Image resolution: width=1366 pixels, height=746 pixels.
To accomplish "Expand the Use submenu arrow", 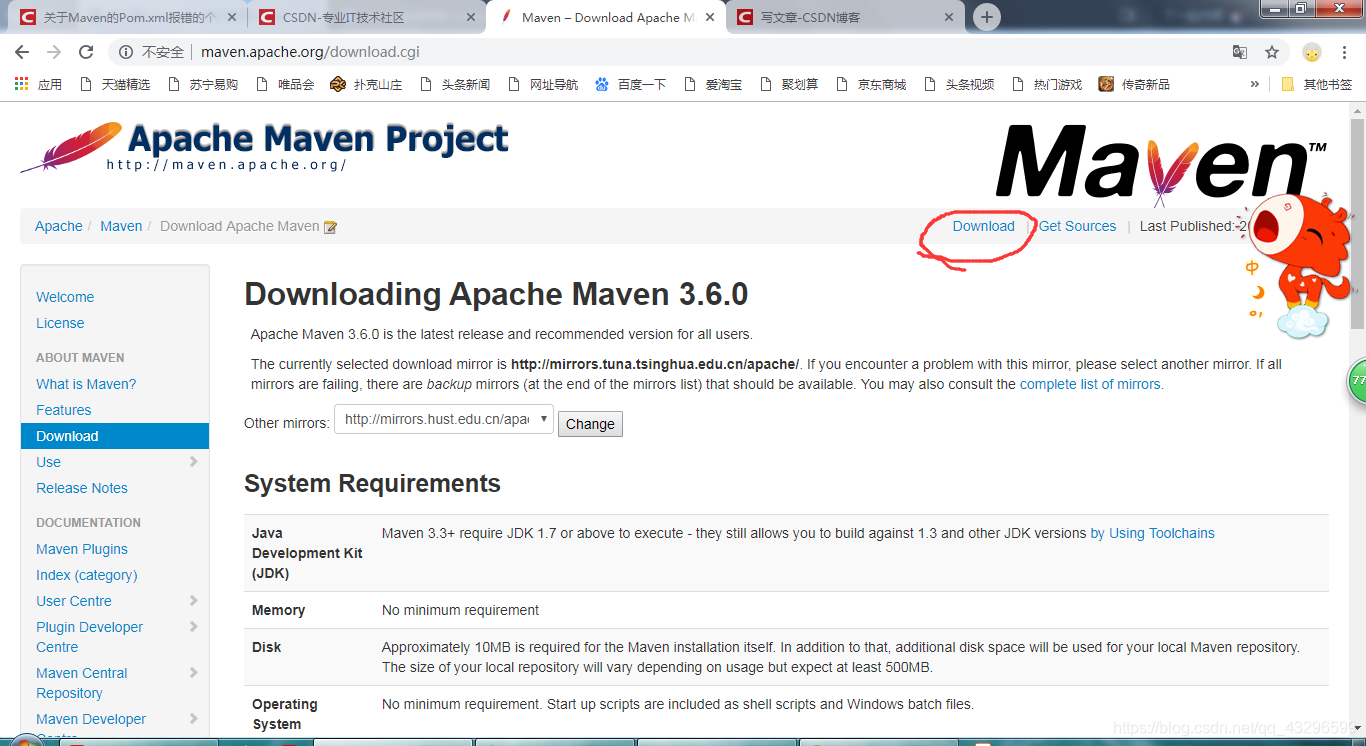I will click(193, 462).
